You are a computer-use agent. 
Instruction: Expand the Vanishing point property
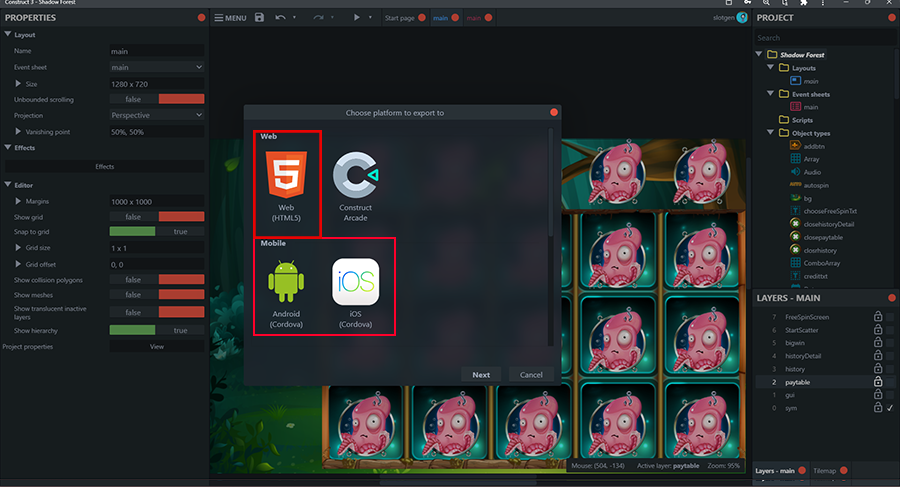pyautogui.click(x=18, y=131)
